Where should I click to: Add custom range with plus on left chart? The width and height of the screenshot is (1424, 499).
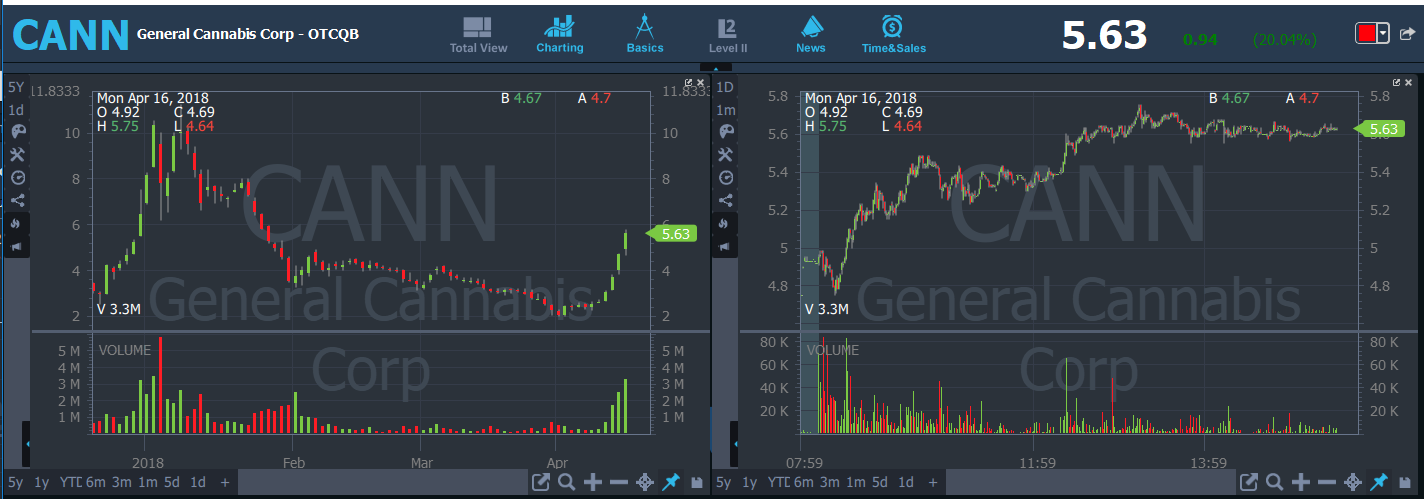[x=225, y=483]
